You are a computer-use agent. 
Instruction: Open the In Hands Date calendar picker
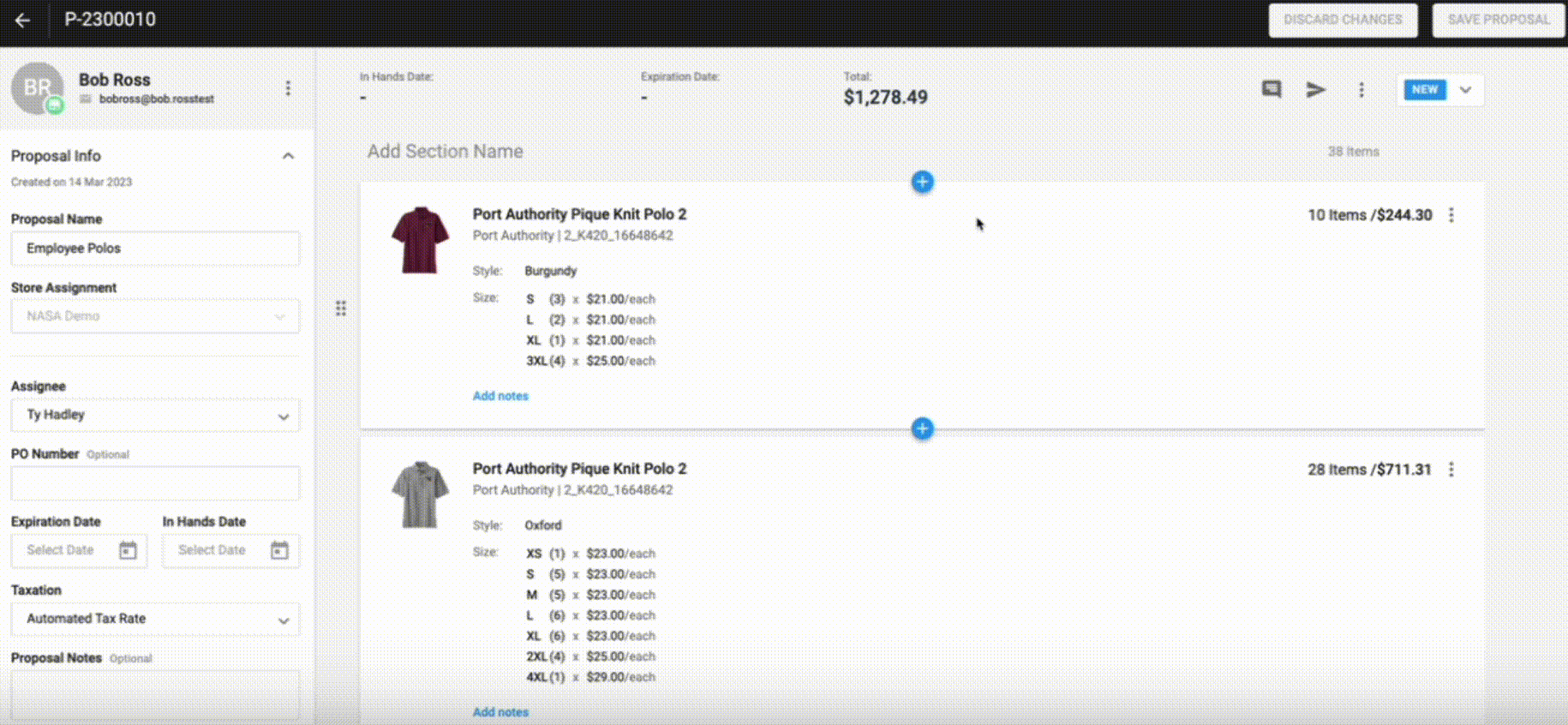point(279,550)
